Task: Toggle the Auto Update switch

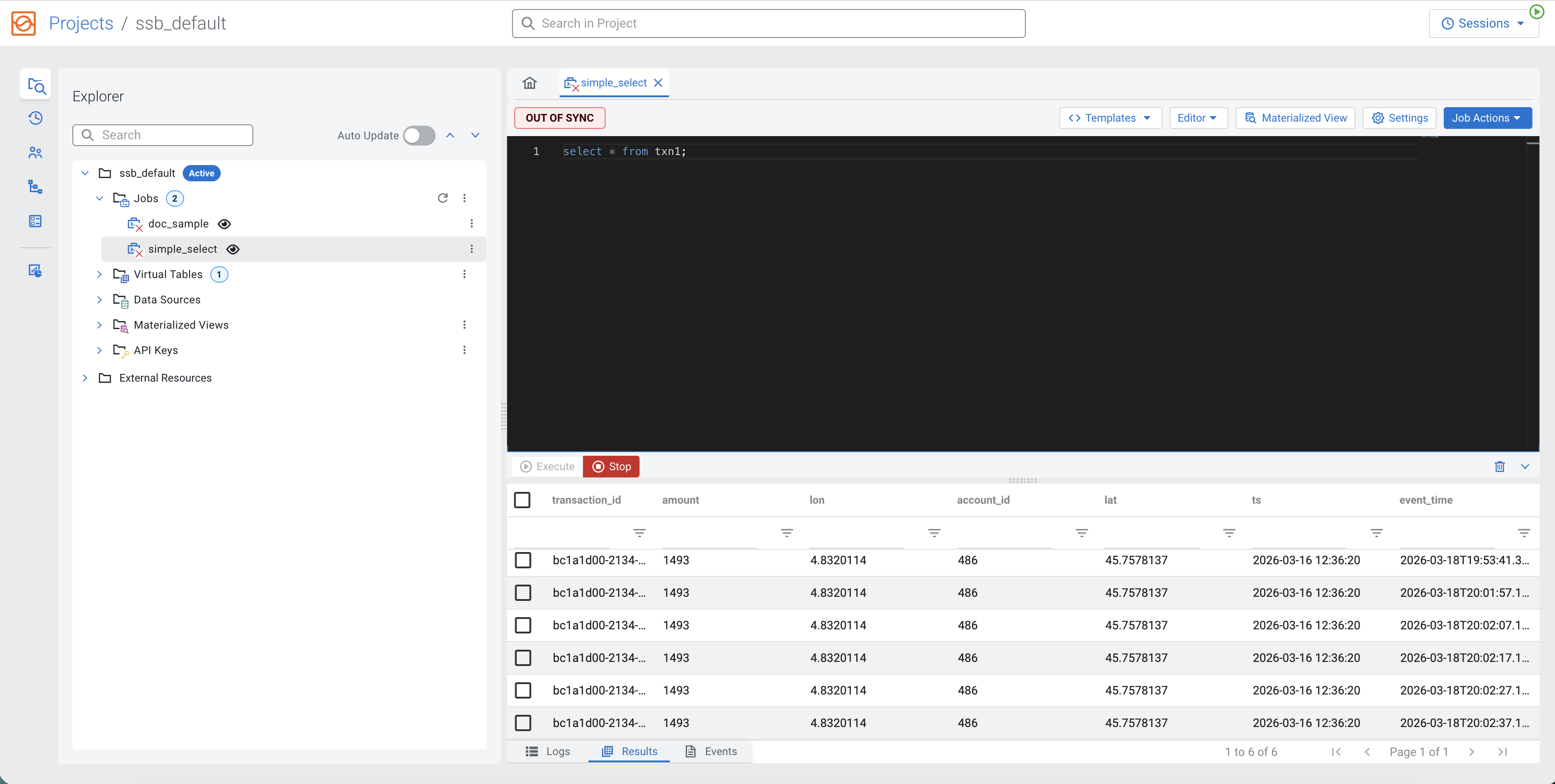Action: point(419,136)
